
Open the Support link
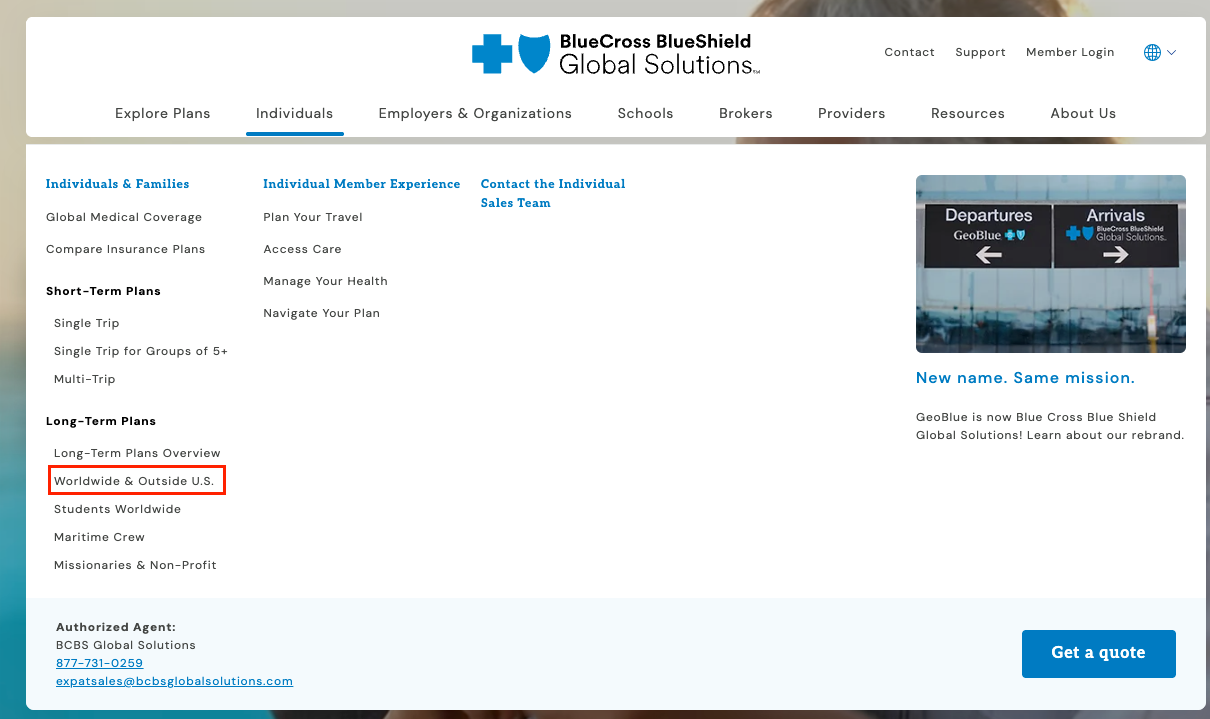[x=980, y=52]
